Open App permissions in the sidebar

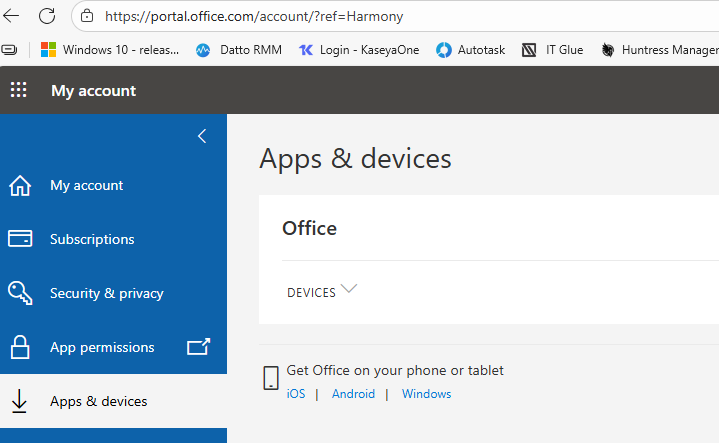coord(102,348)
